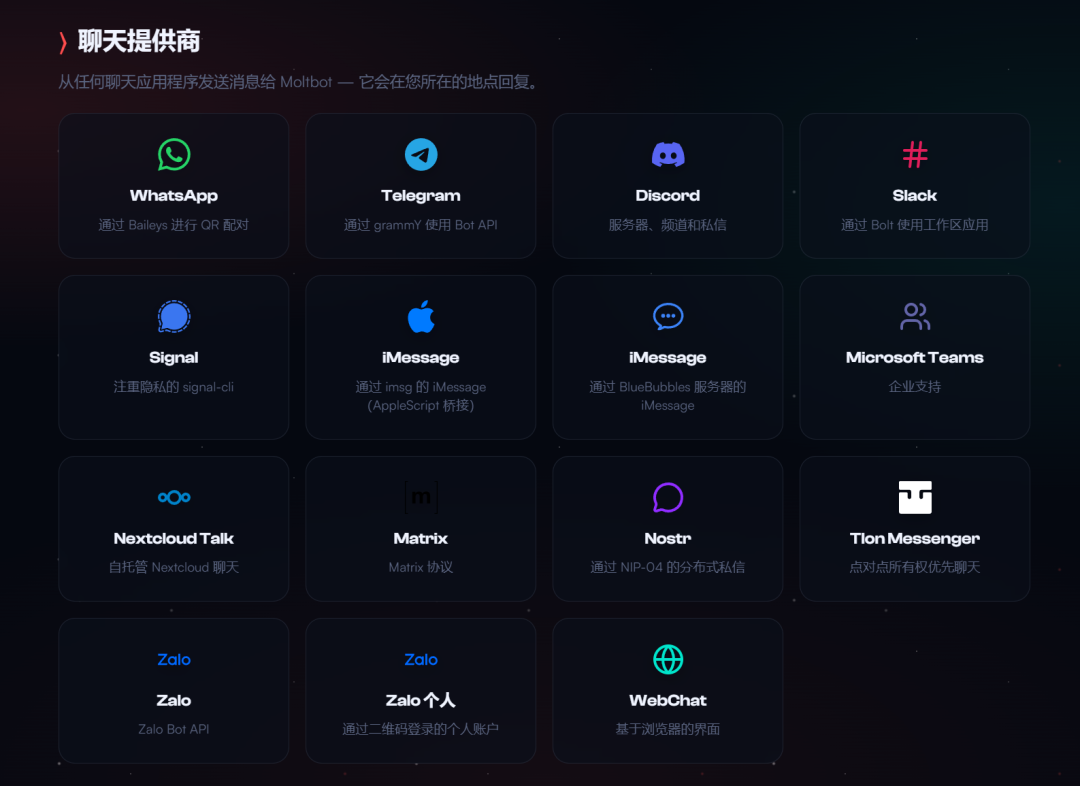Select the Zalo 个人 title
The width and height of the screenshot is (1080, 786).
421,701
